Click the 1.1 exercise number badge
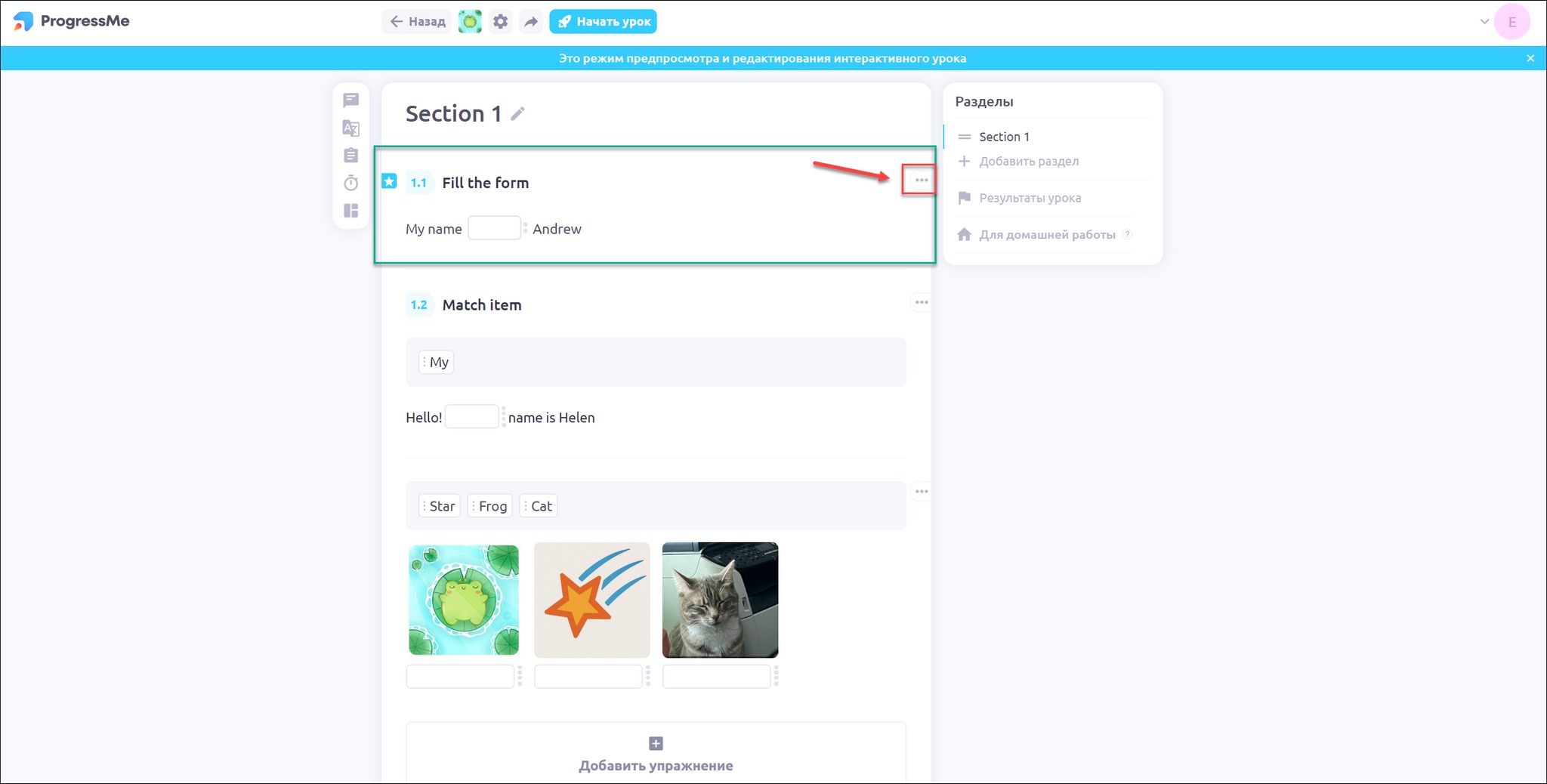Image resolution: width=1547 pixels, height=784 pixels. tap(418, 183)
